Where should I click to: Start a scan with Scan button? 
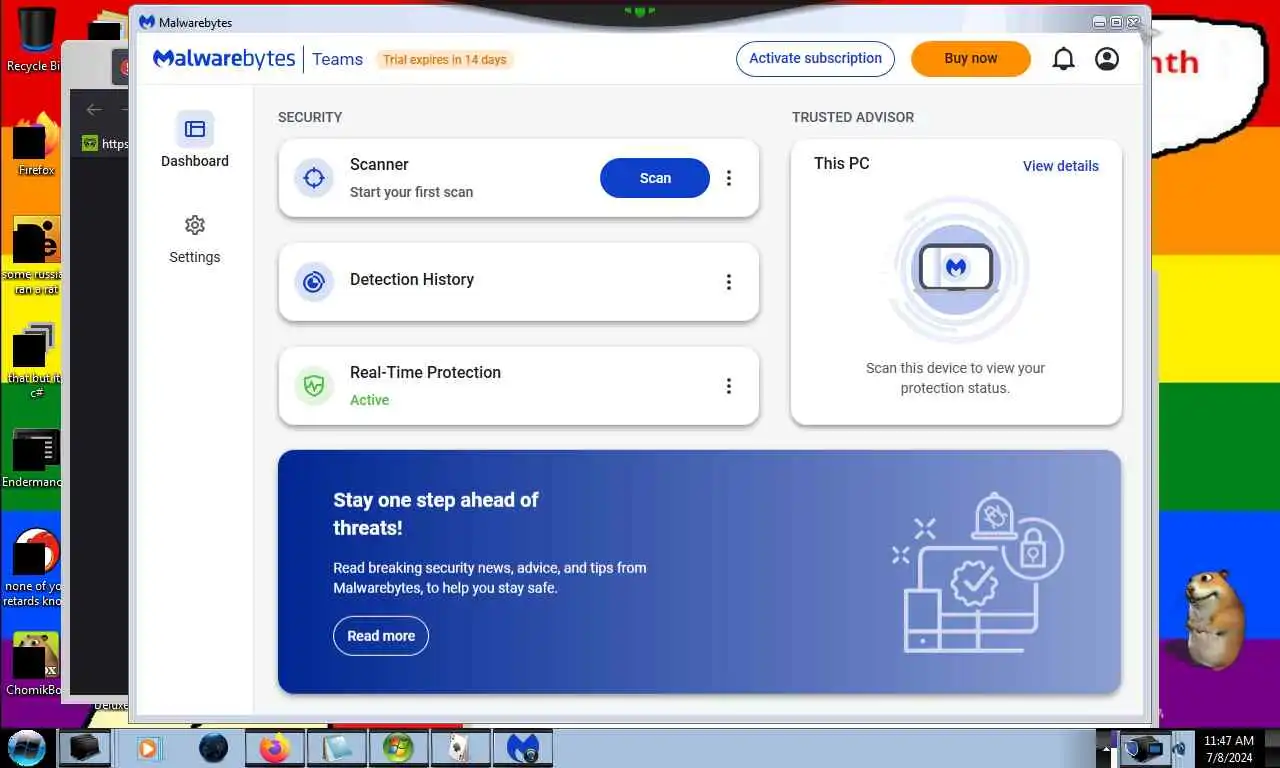(x=655, y=178)
